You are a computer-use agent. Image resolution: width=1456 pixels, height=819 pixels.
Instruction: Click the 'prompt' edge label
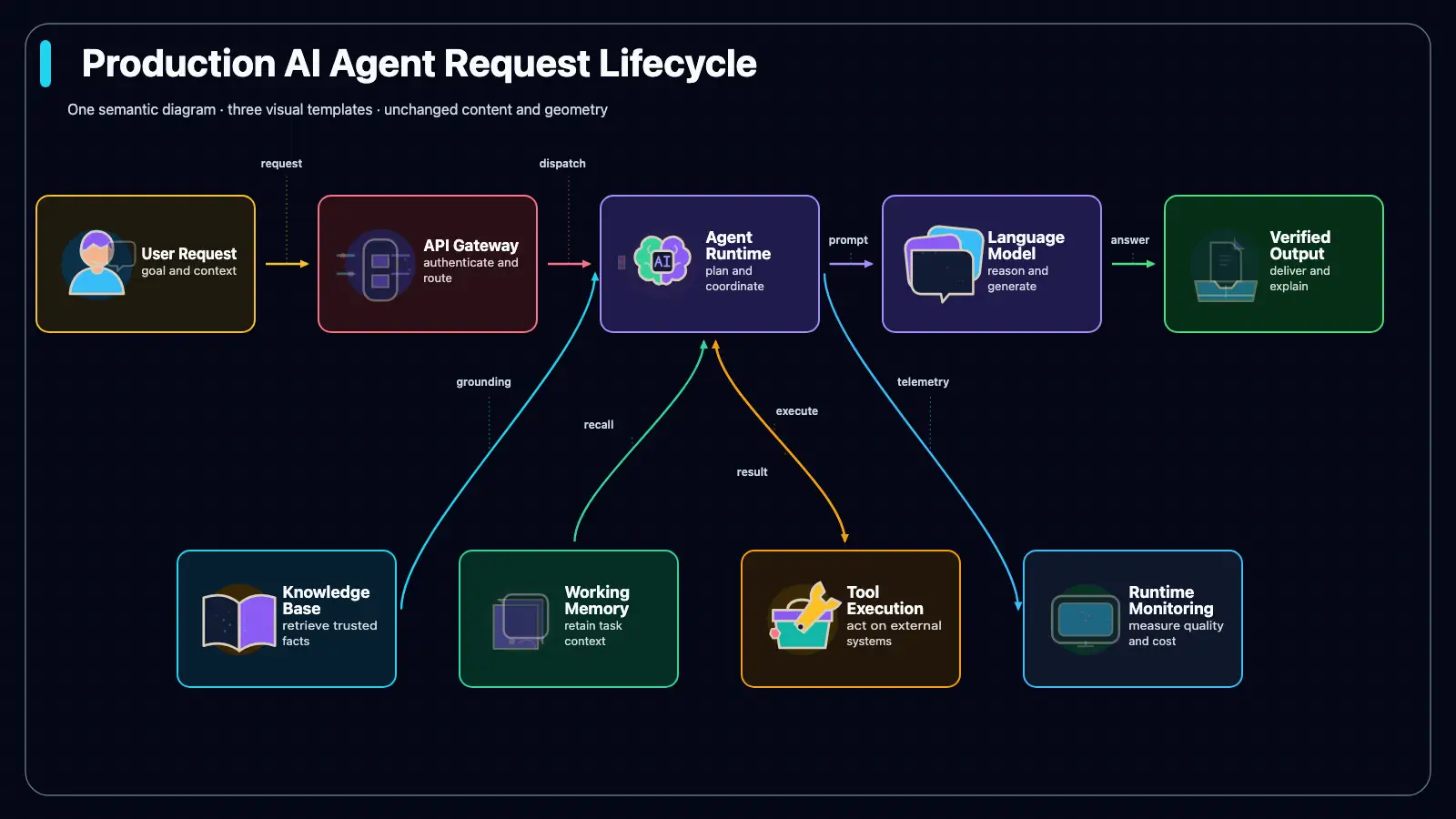click(848, 240)
